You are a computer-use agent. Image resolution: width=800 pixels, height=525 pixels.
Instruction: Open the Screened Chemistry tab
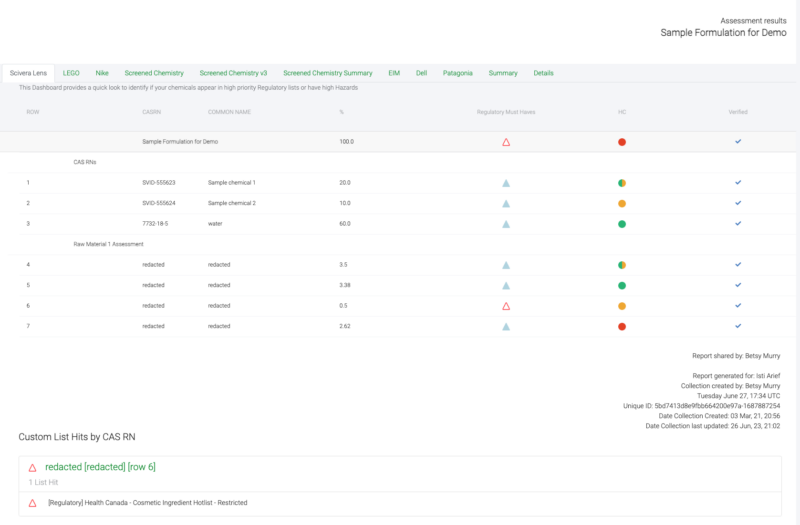[154, 73]
